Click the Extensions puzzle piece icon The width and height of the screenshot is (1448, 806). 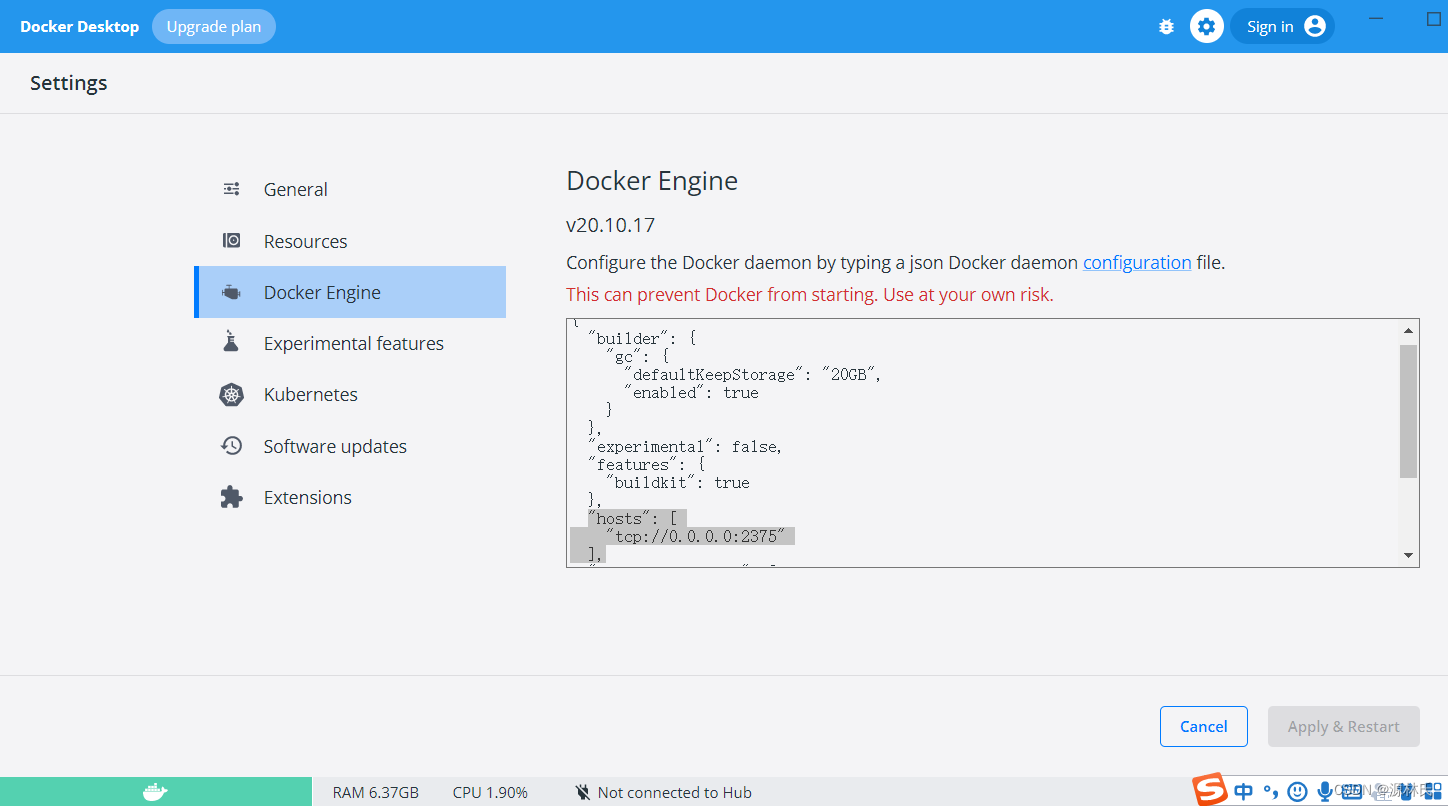pyautogui.click(x=232, y=497)
